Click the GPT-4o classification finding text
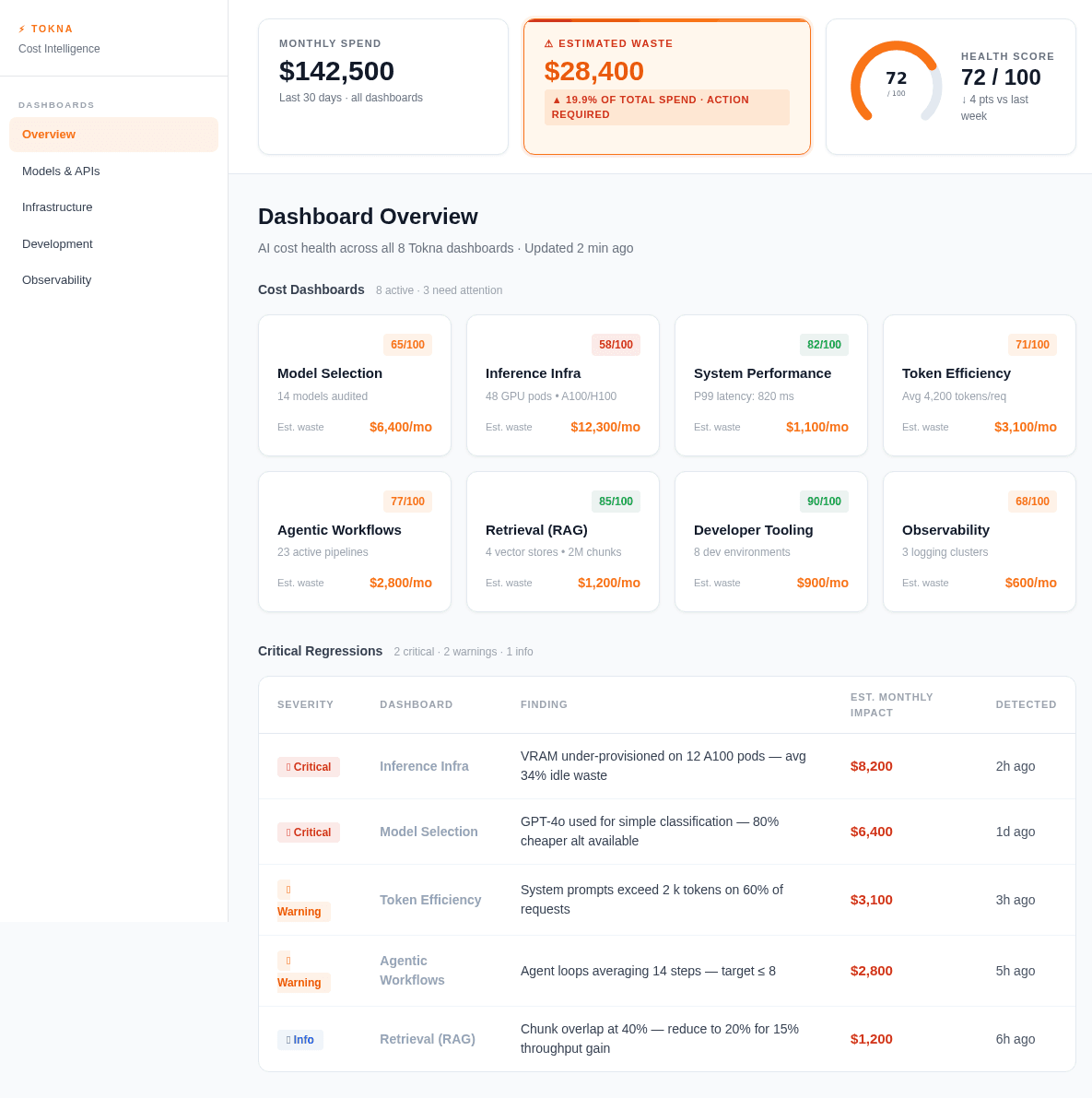This screenshot has height=1098, width=1092. [x=650, y=832]
